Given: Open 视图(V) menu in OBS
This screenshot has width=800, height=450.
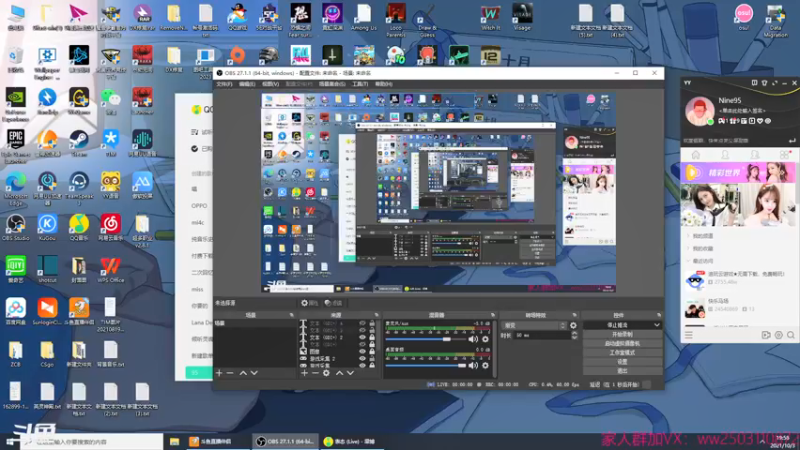Looking at the screenshot, I should click(x=270, y=84).
